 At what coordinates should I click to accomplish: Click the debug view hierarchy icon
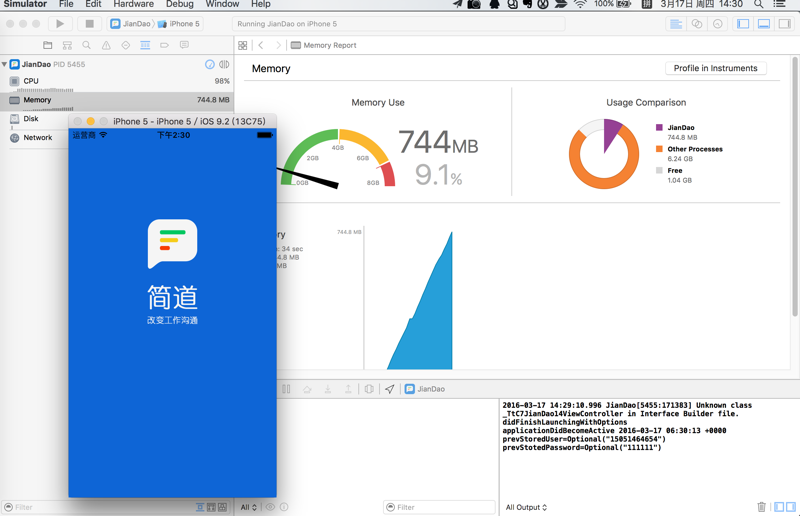coord(369,389)
